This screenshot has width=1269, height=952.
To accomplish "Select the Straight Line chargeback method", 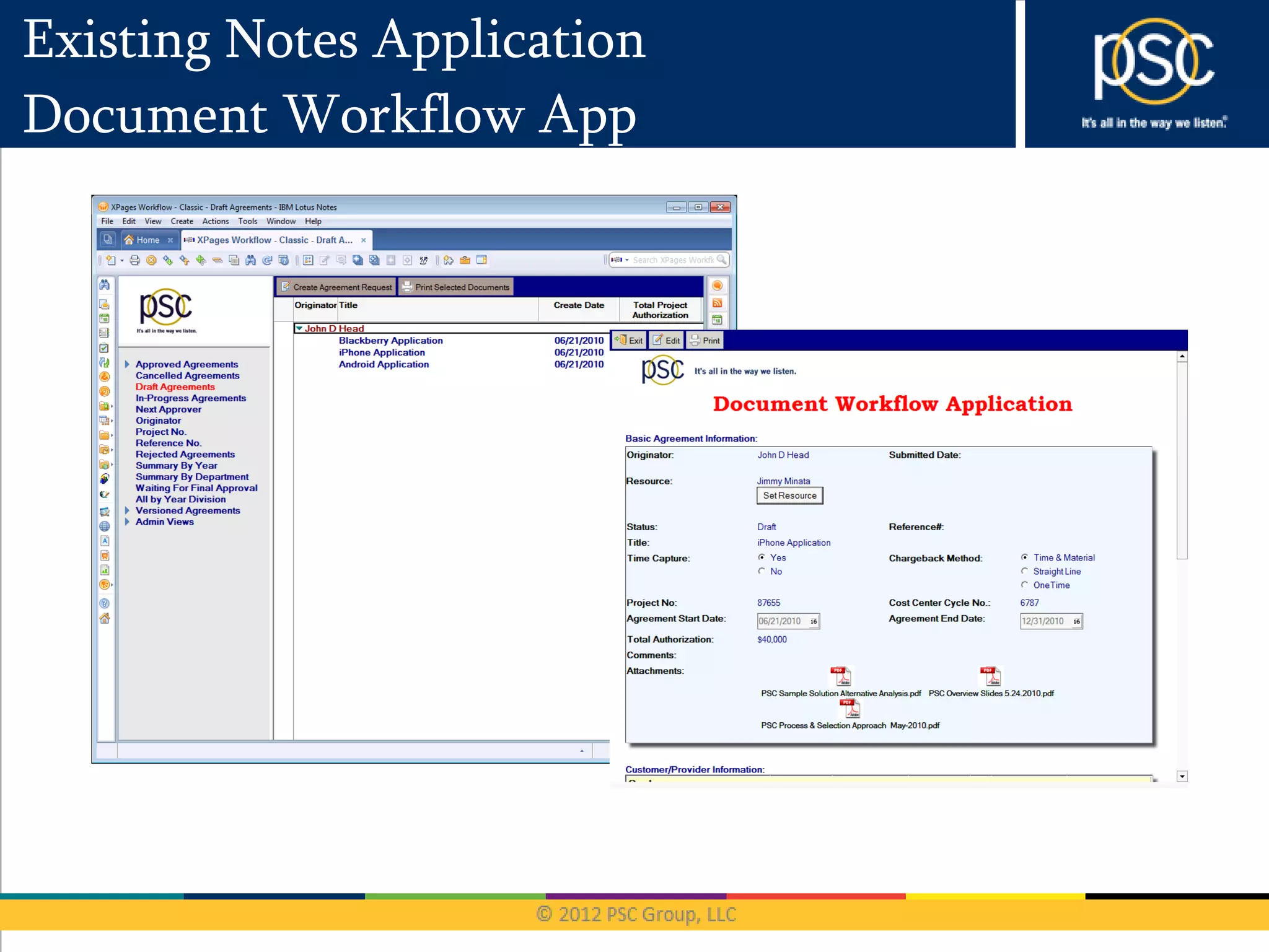I will 1025,571.
